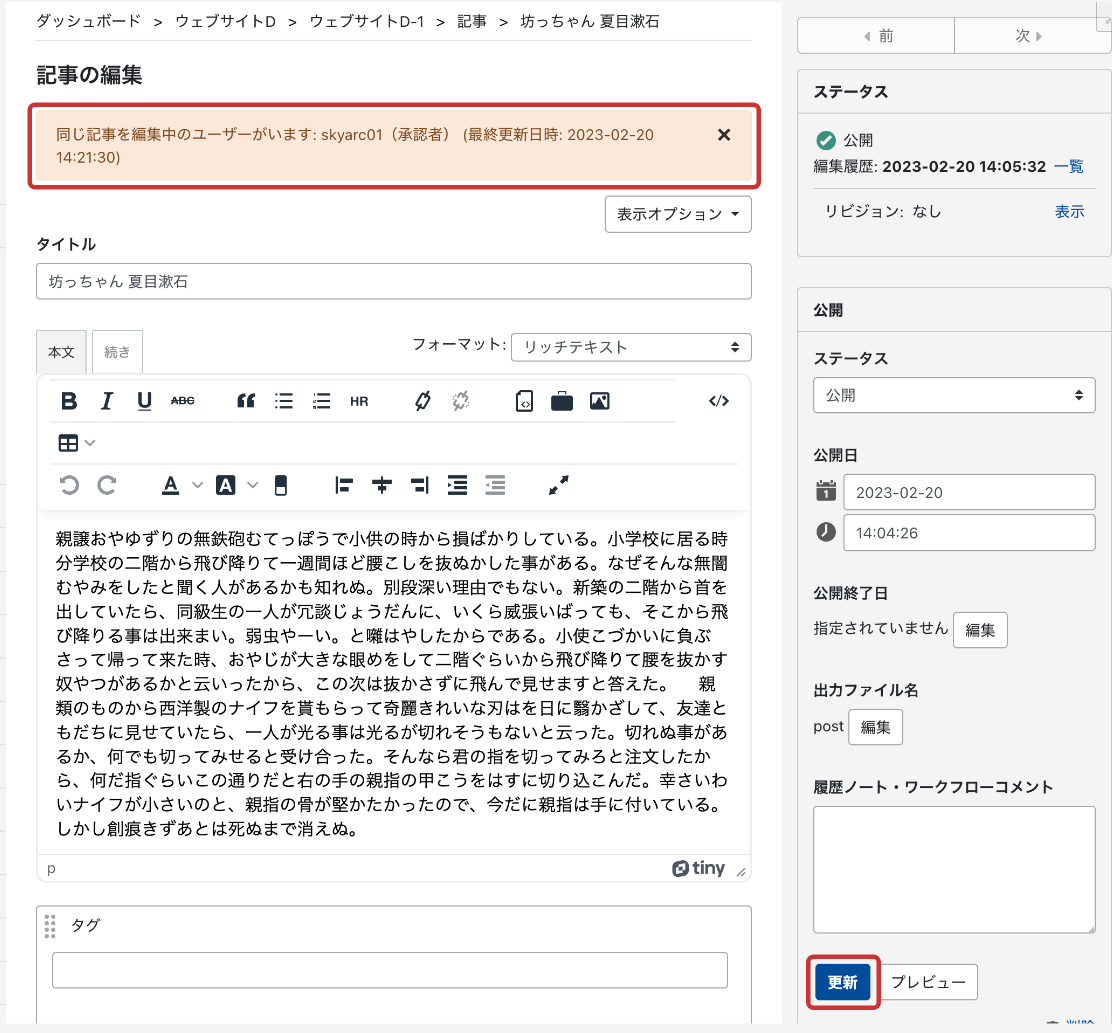Open the 一覧 revision history link
Viewport: 1112px width, 1033px height.
pos(1069,166)
